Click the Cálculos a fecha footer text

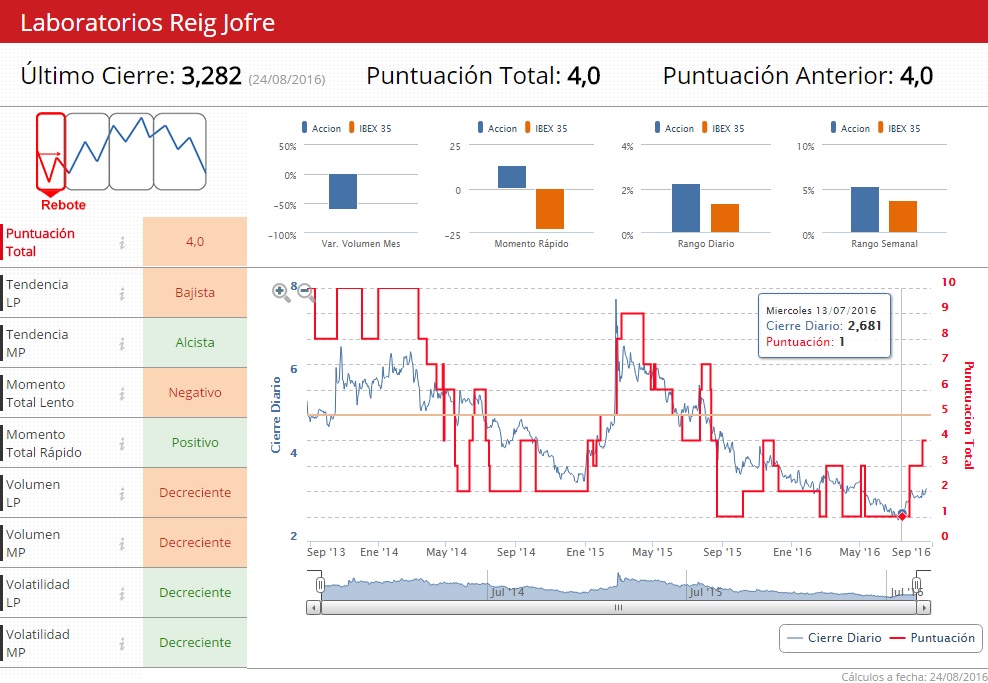click(x=913, y=677)
